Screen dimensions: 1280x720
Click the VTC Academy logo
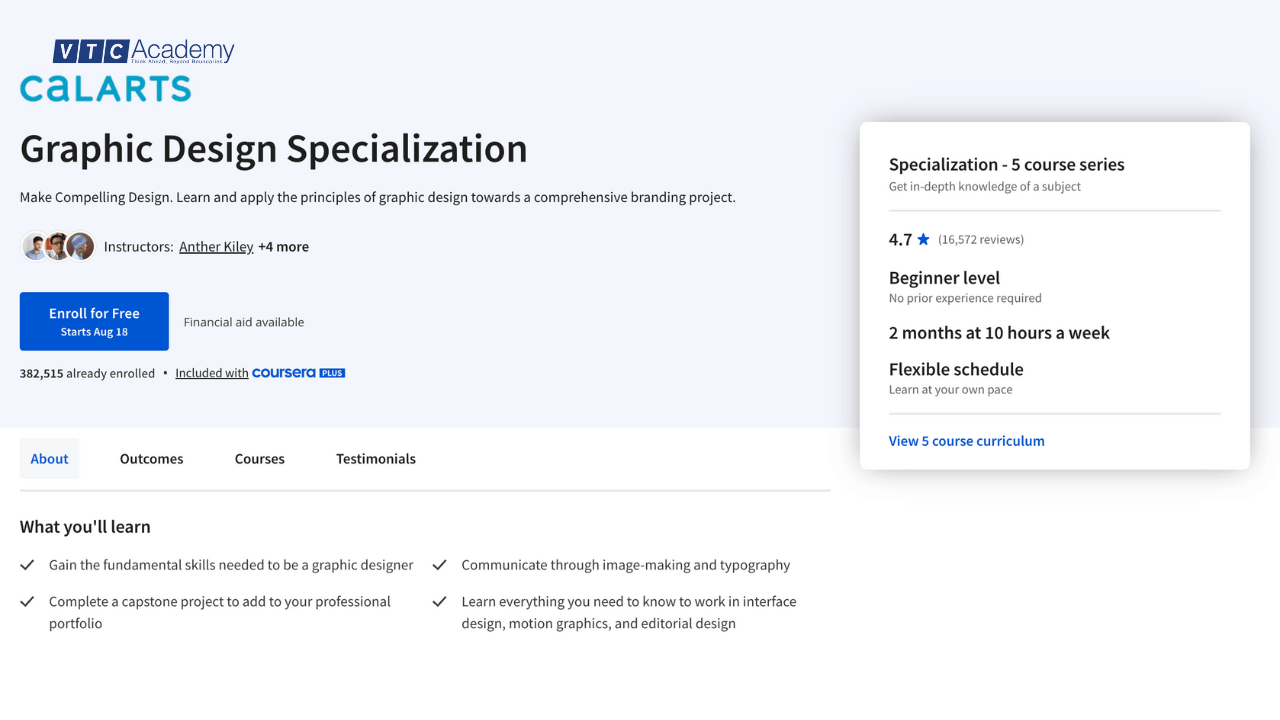pos(144,49)
